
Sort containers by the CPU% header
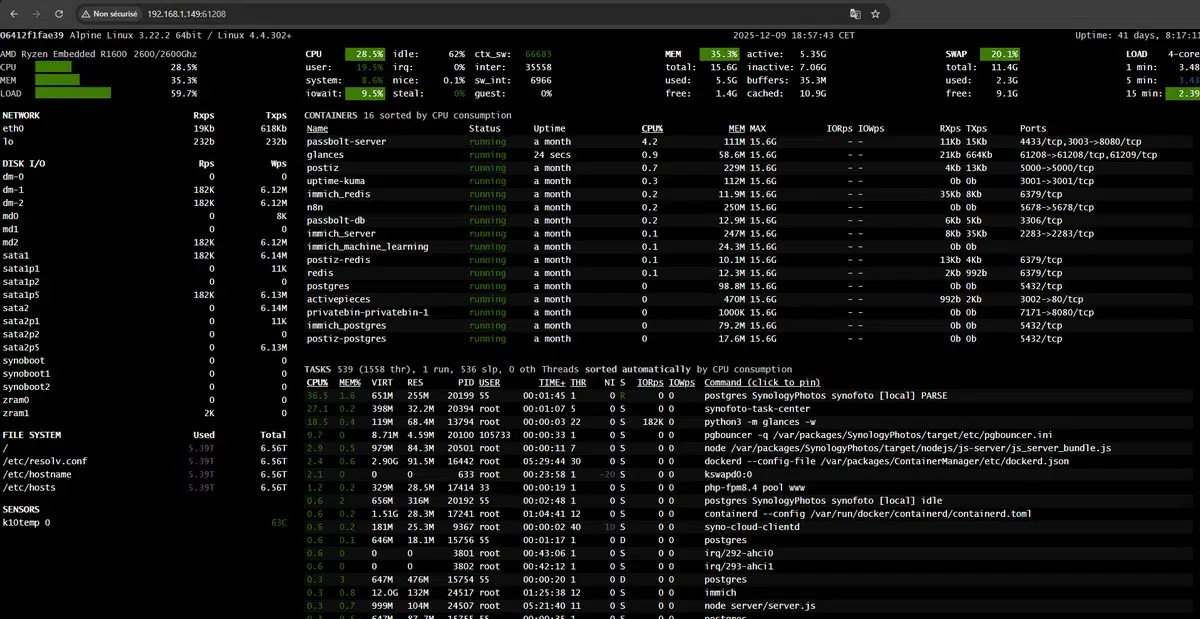coord(651,128)
